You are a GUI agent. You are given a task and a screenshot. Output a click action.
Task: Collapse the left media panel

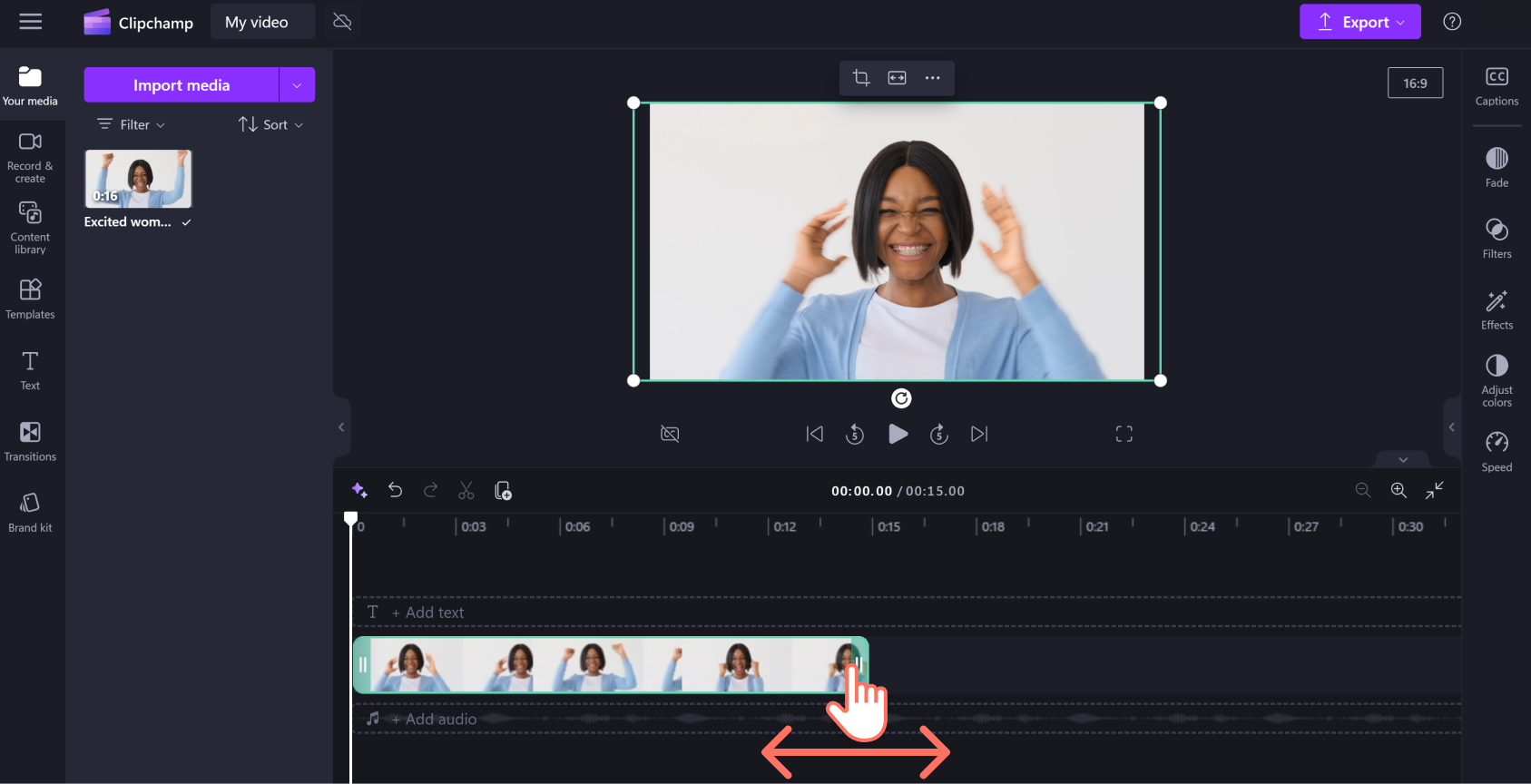[341, 427]
